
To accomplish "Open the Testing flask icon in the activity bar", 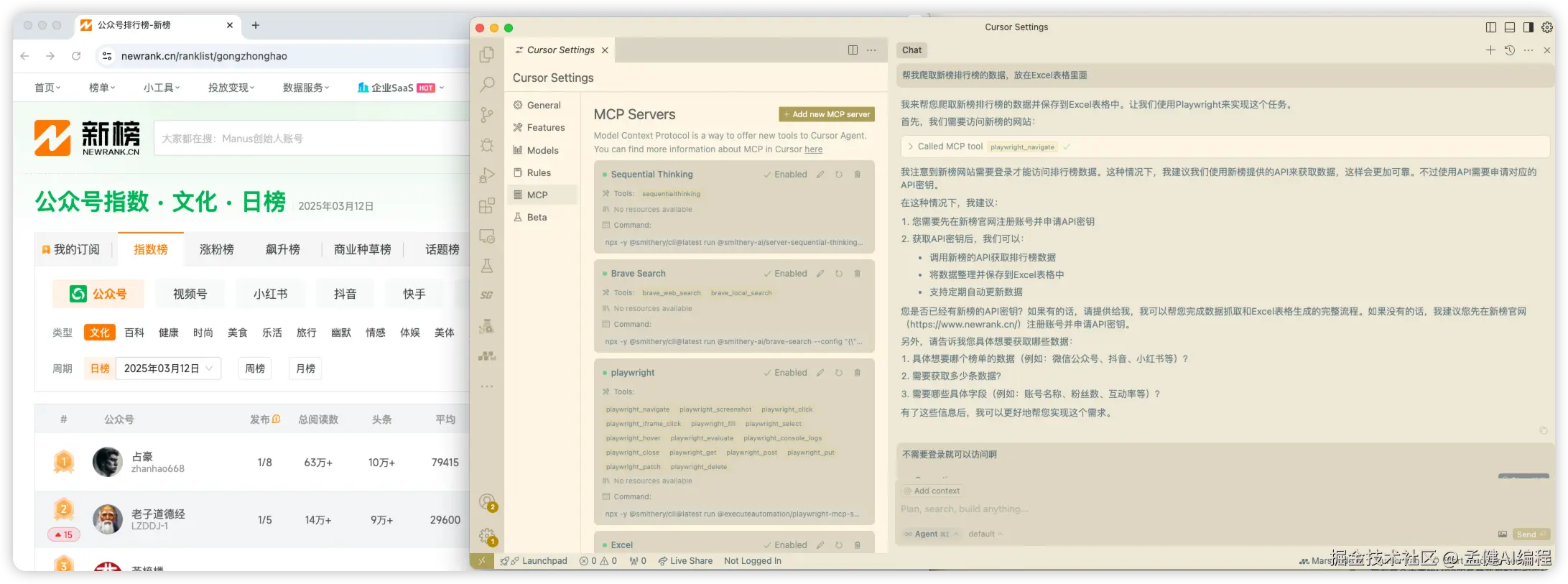I will [487, 266].
